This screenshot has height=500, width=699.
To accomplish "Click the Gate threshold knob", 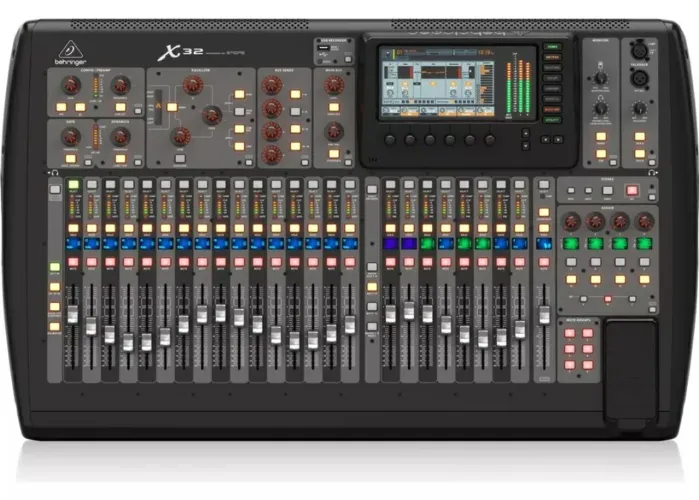I will tap(70, 136).
